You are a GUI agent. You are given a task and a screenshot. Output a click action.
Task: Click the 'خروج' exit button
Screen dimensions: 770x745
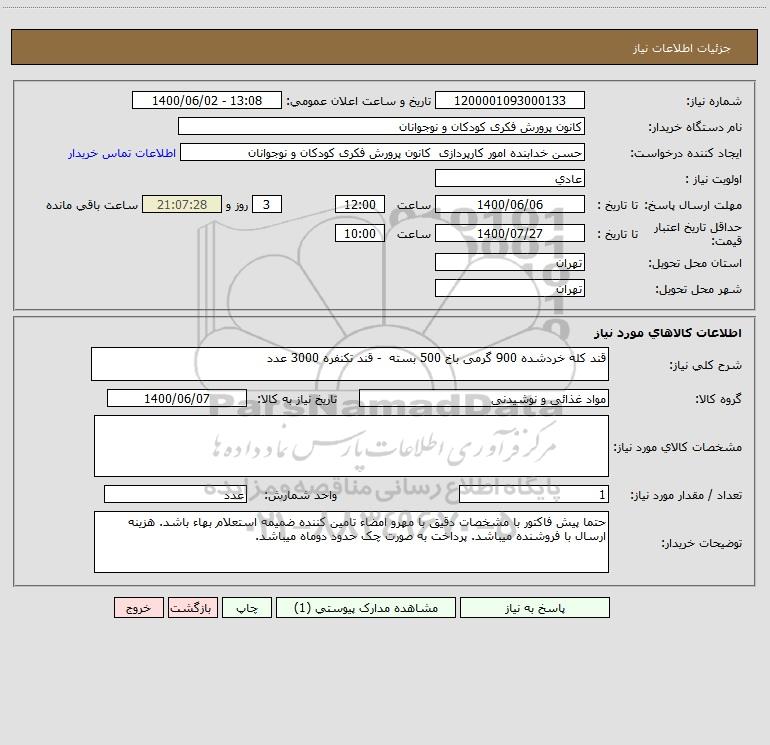[138, 608]
